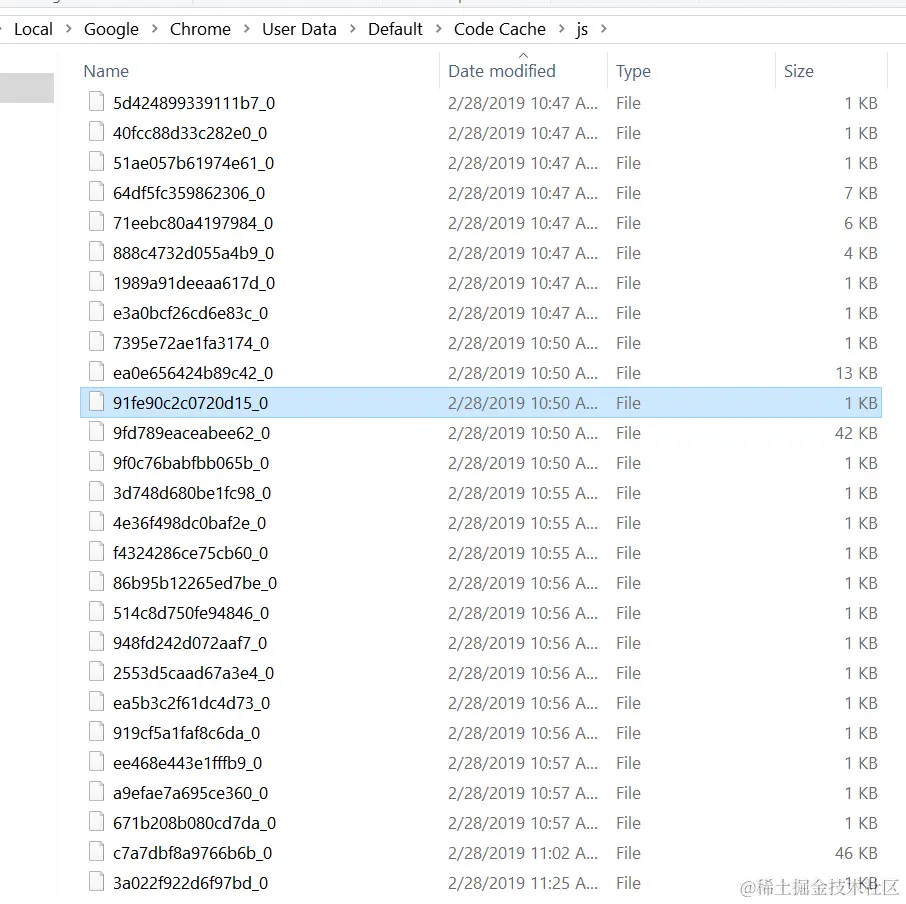
Task: Select filename ee468e443e1fffb9_0
Action: [188, 762]
